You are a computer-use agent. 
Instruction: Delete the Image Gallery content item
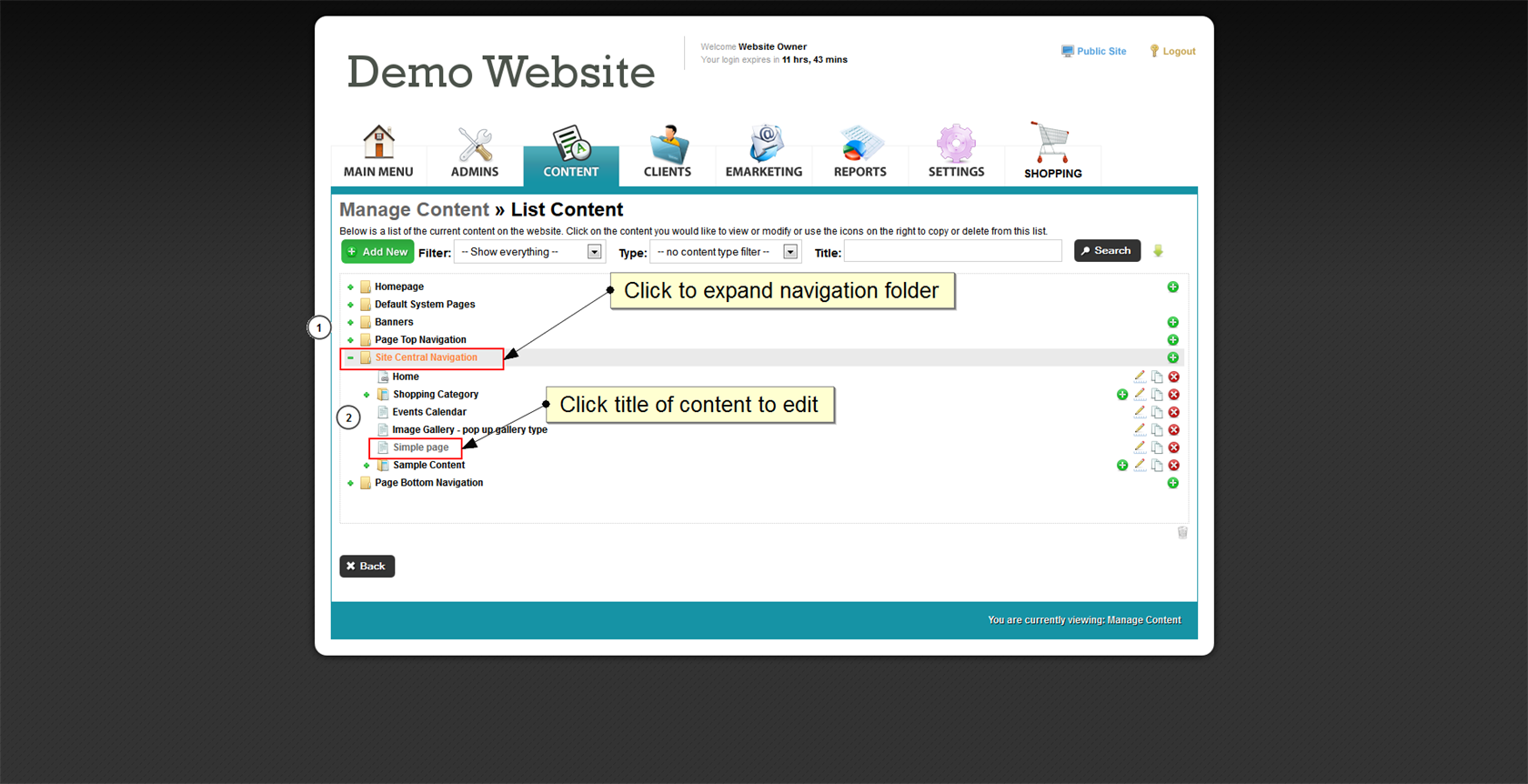point(1173,430)
